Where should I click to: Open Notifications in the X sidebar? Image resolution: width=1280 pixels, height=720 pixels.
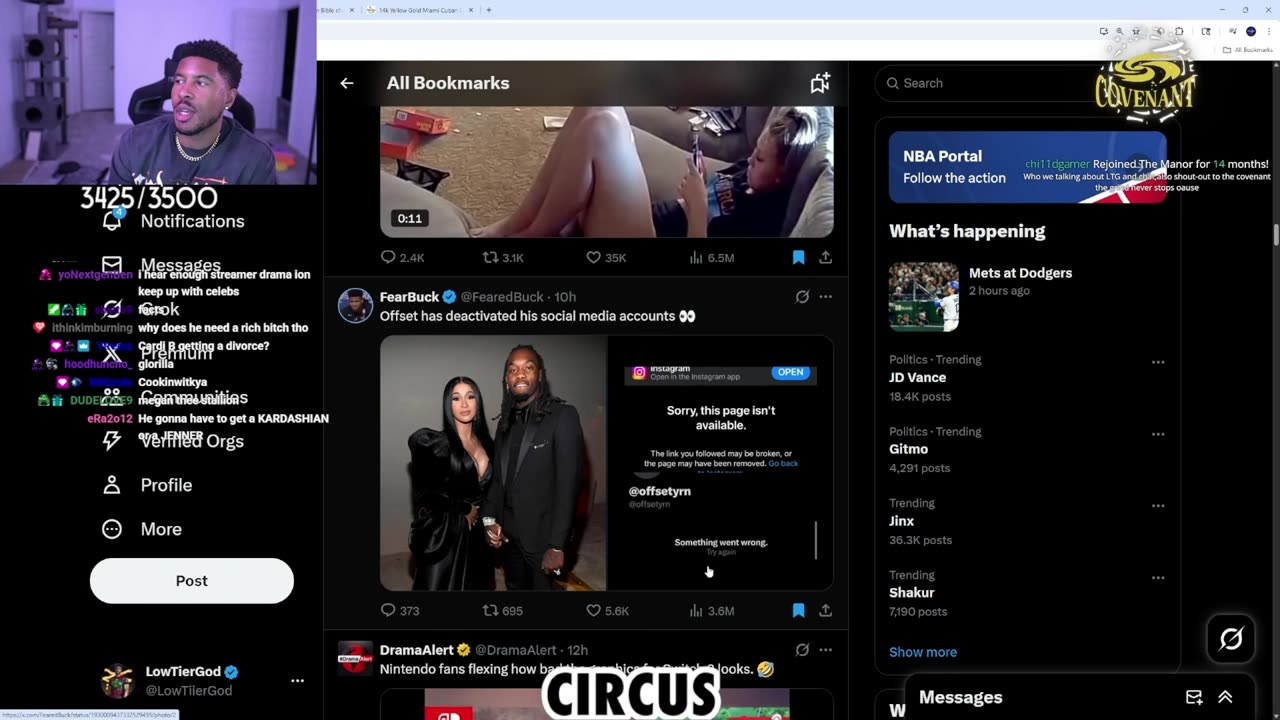[173, 221]
